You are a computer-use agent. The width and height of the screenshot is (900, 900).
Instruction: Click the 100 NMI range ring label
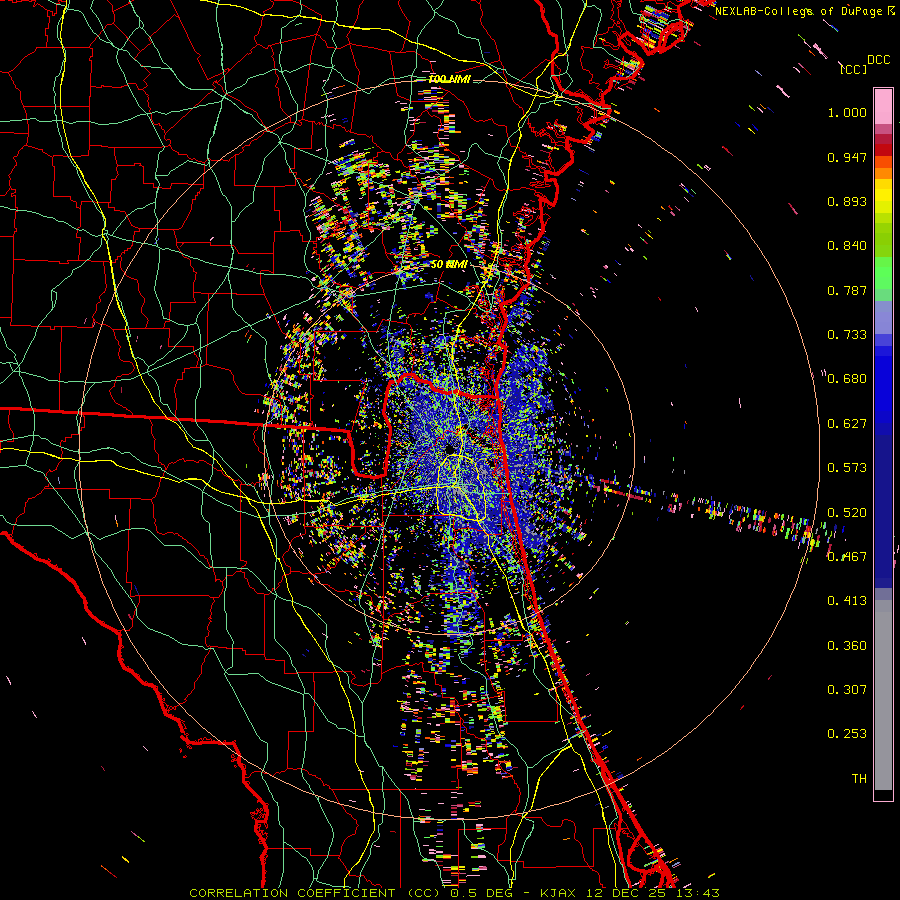(449, 79)
